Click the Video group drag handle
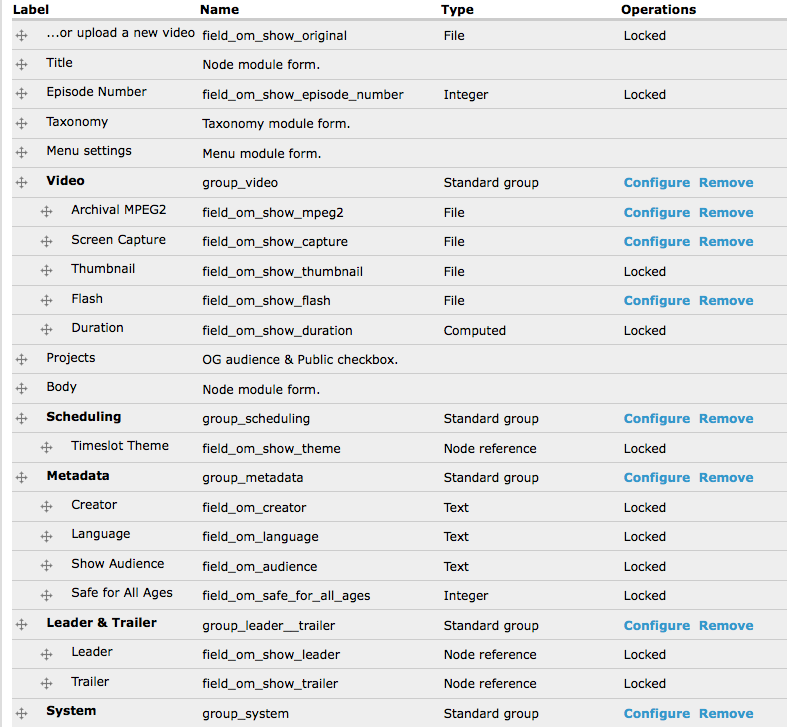This screenshot has height=727, width=805. (21, 183)
